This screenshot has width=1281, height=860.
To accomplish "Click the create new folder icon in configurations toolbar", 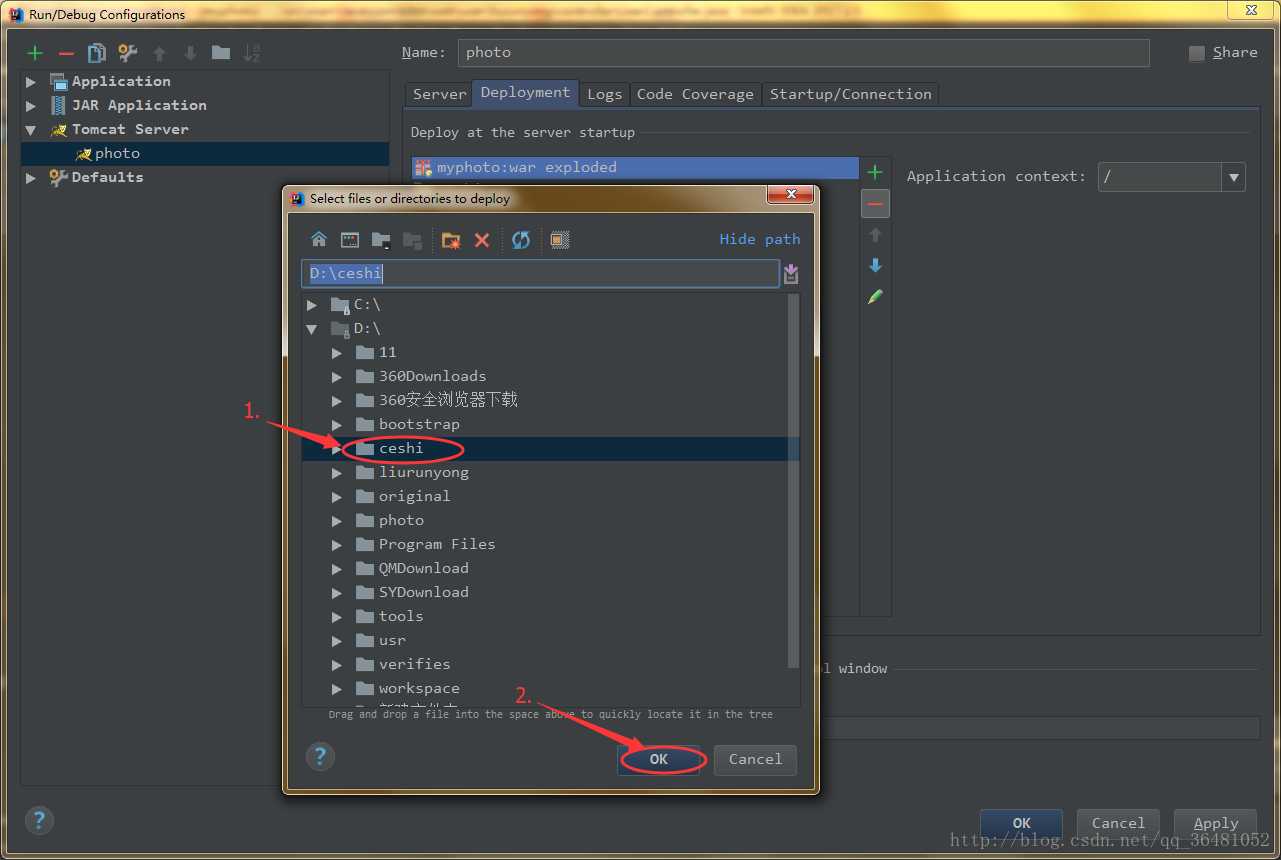I will [221, 53].
